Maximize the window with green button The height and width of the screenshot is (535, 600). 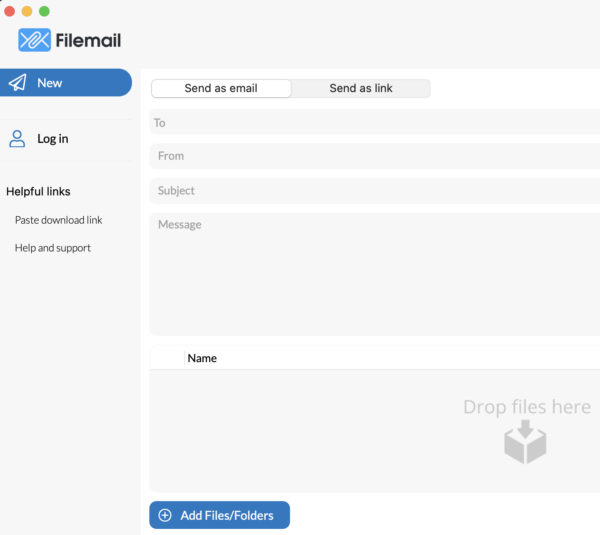click(x=44, y=11)
